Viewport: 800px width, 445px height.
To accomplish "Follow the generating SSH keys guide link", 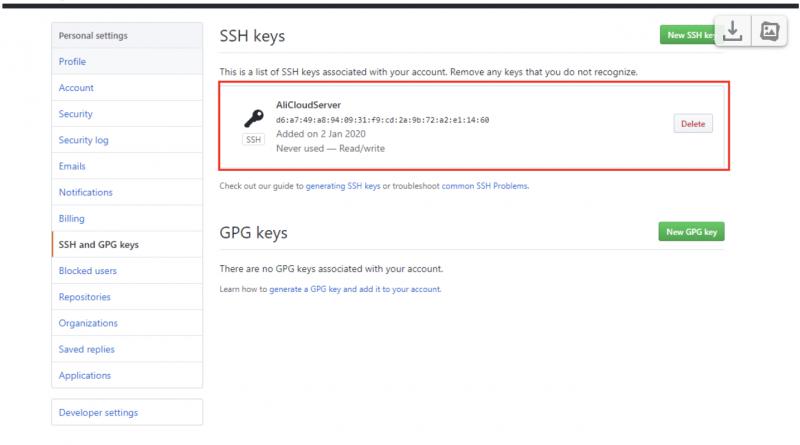I will pos(343,186).
